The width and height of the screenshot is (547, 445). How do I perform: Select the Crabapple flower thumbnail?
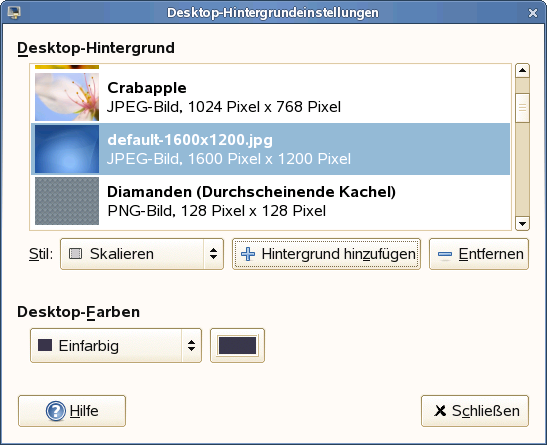pos(67,97)
